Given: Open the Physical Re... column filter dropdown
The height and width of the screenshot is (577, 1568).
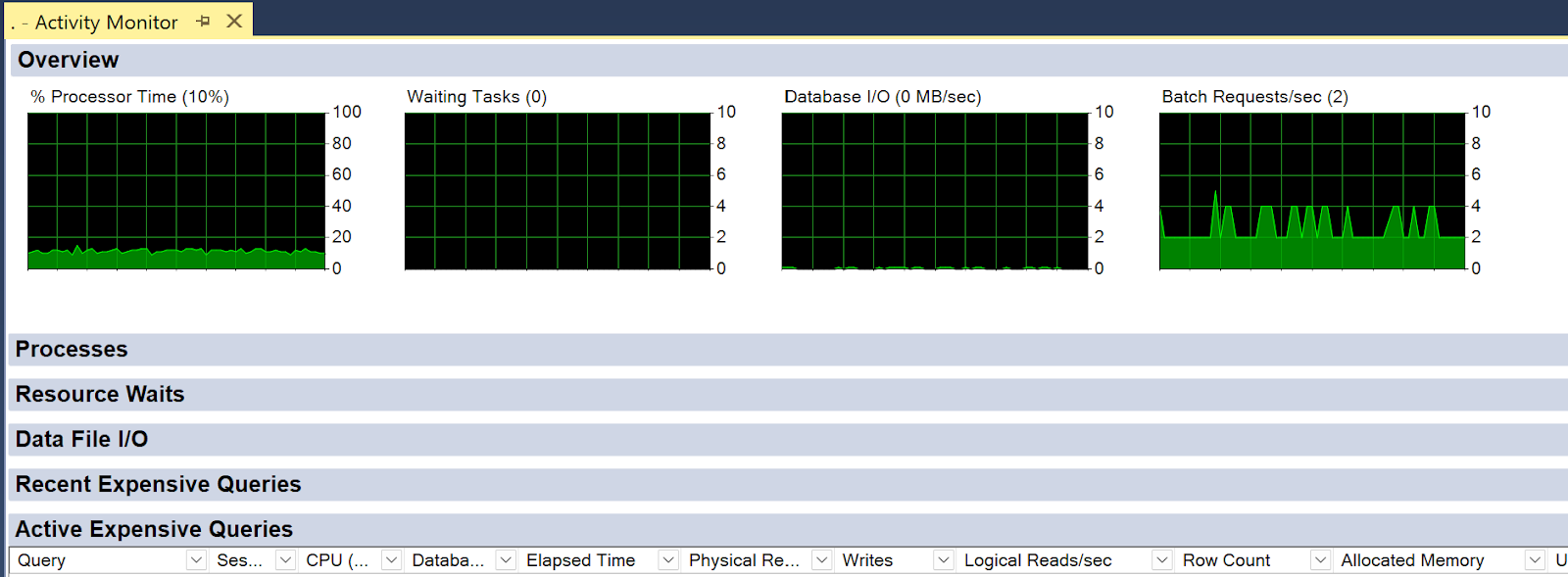Looking at the screenshot, I should (x=822, y=560).
